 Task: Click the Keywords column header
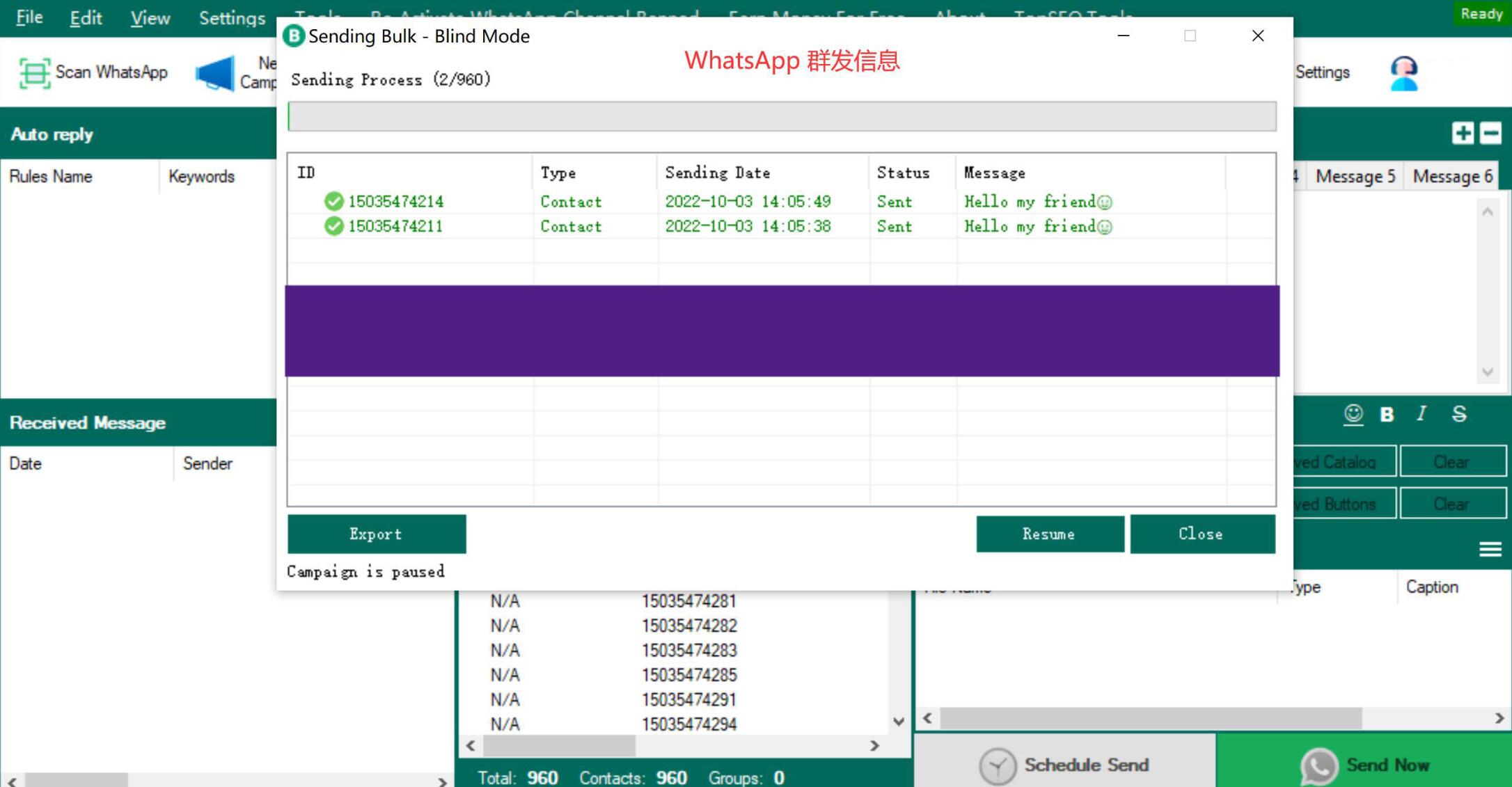217,177
